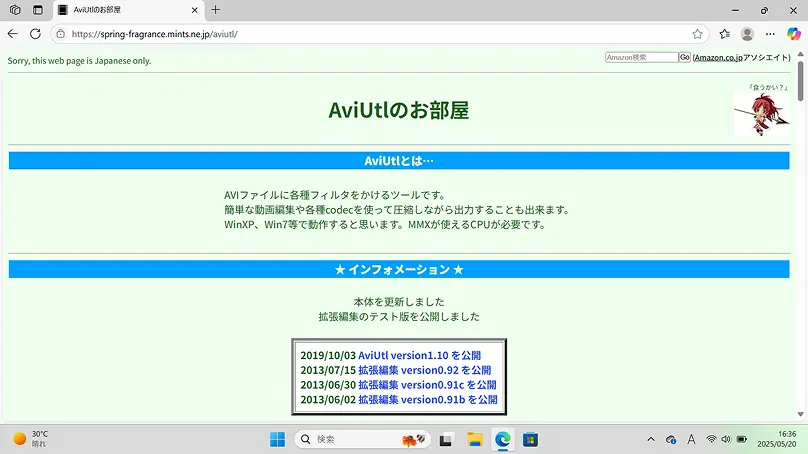Open the clock showing 16:36

pyautogui.click(x=777, y=439)
